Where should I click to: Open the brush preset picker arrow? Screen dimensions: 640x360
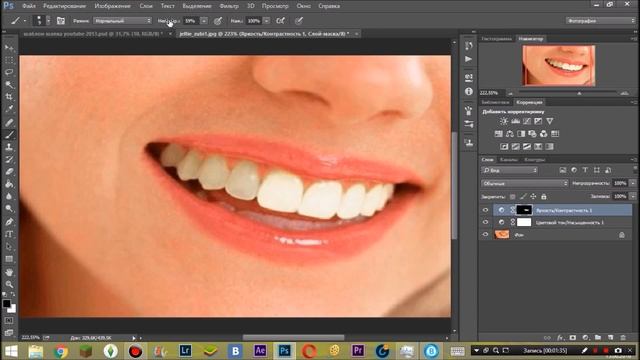click(x=48, y=20)
